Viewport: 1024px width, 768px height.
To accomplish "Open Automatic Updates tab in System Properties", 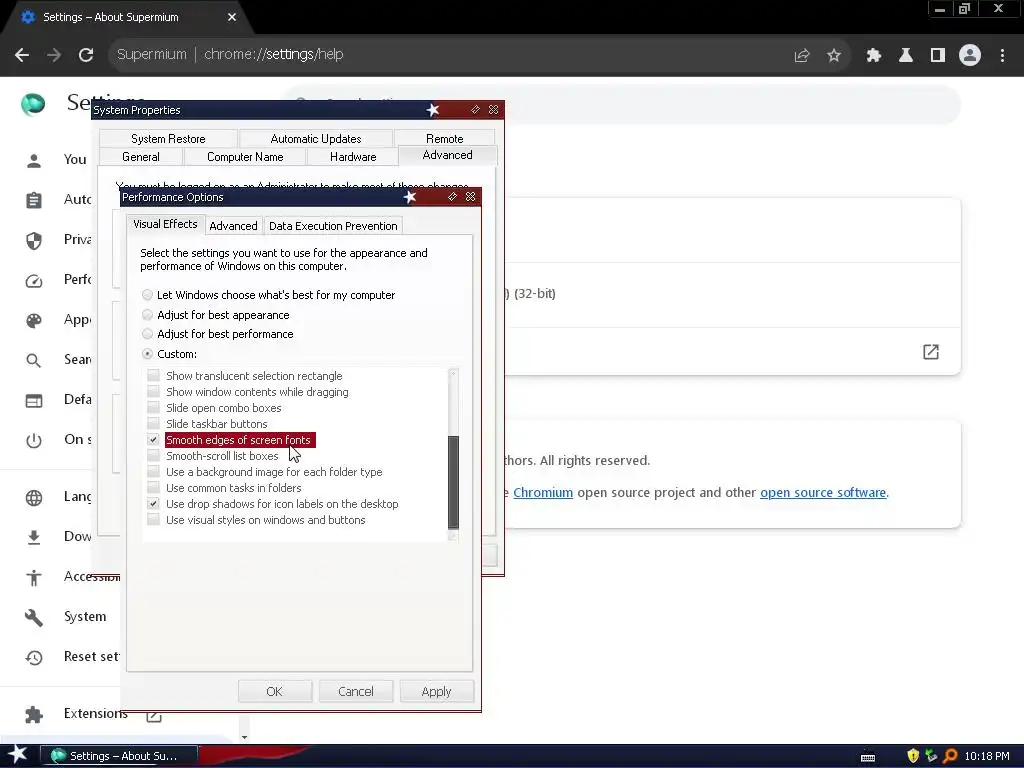I will pos(315,138).
